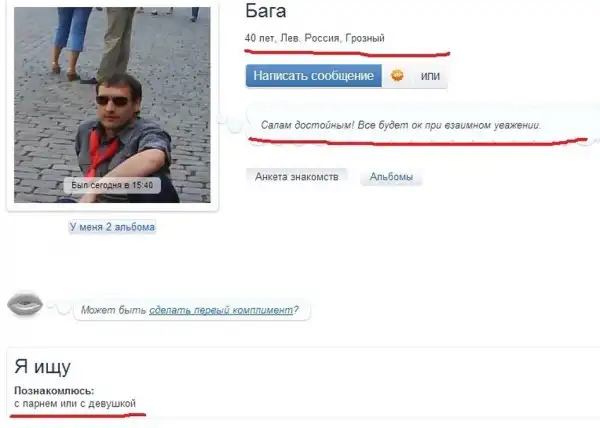Click the Познакомлюсь label

coord(54,389)
